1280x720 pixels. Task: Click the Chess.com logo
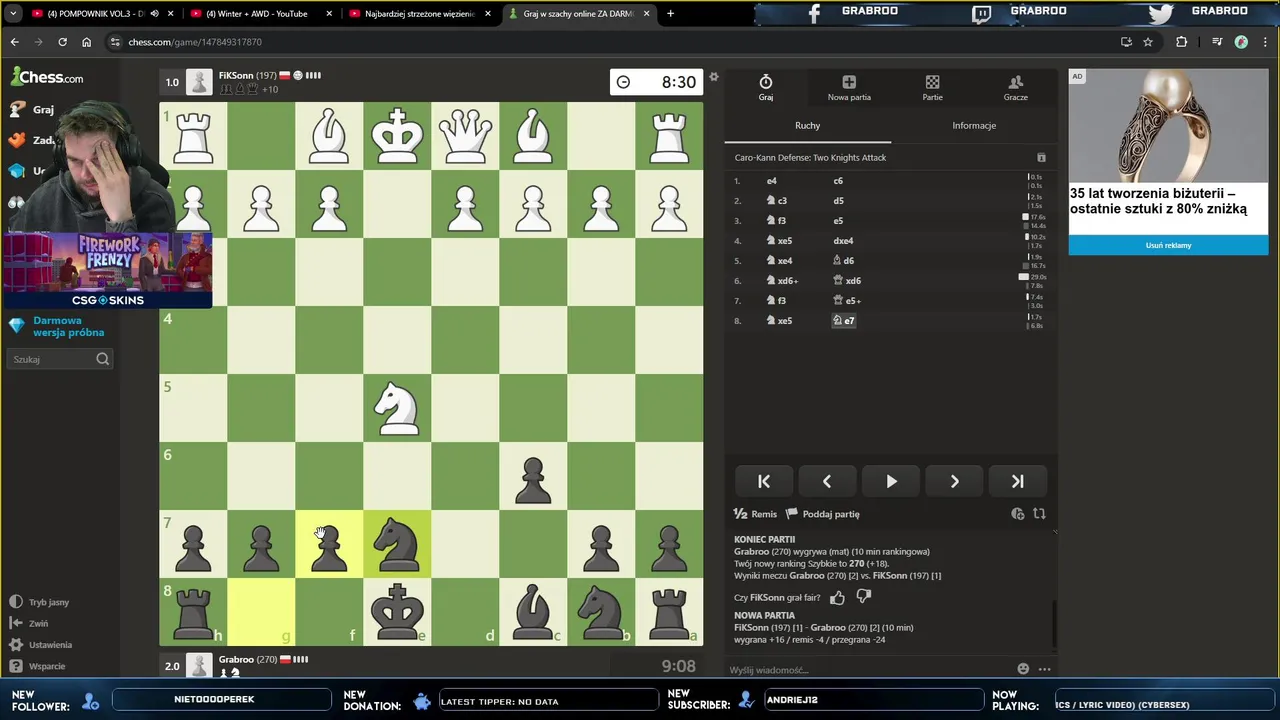coord(48,77)
